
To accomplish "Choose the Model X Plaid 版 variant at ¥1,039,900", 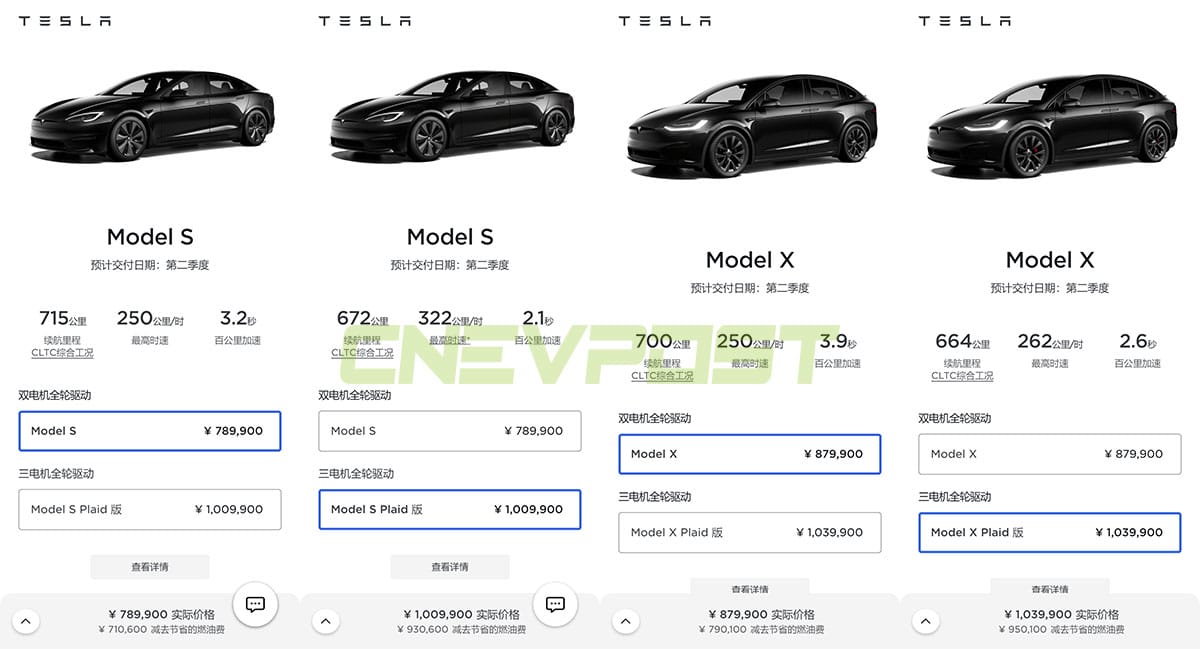I will click(x=1049, y=532).
